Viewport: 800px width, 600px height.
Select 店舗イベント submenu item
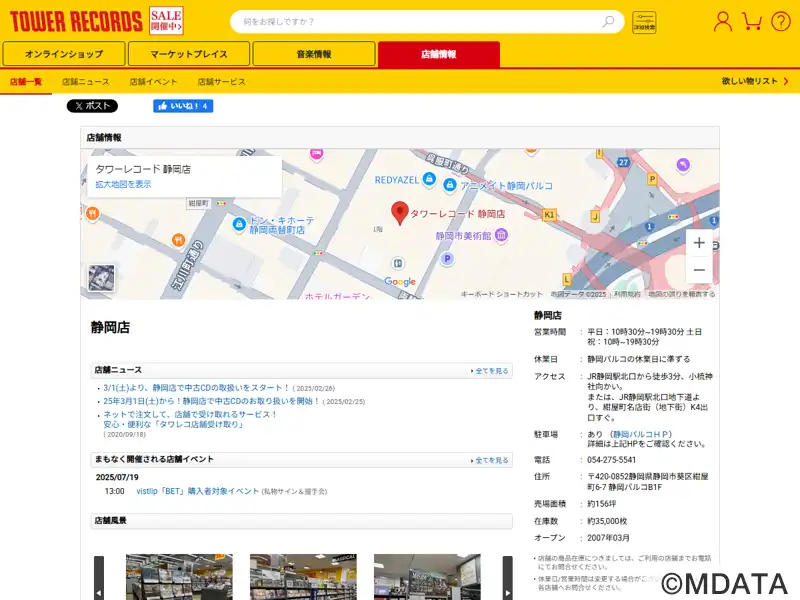(153, 82)
